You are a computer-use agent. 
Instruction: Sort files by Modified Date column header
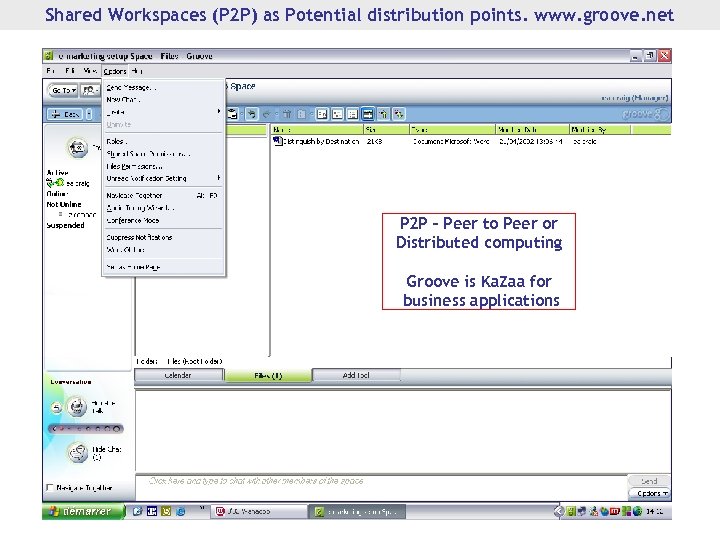tap(533, 129)
